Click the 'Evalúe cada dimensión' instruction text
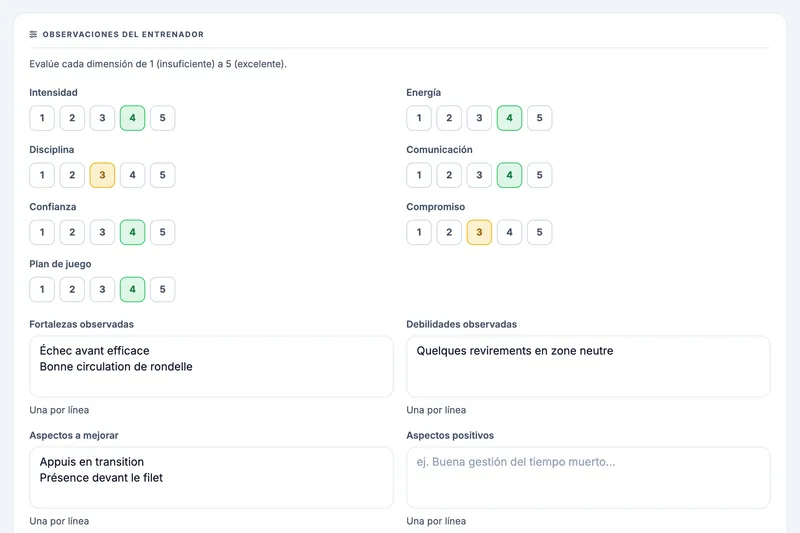 click(158, 64)
